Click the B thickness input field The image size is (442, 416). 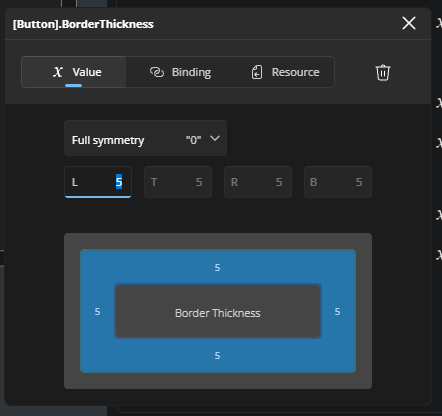point(338,182)
